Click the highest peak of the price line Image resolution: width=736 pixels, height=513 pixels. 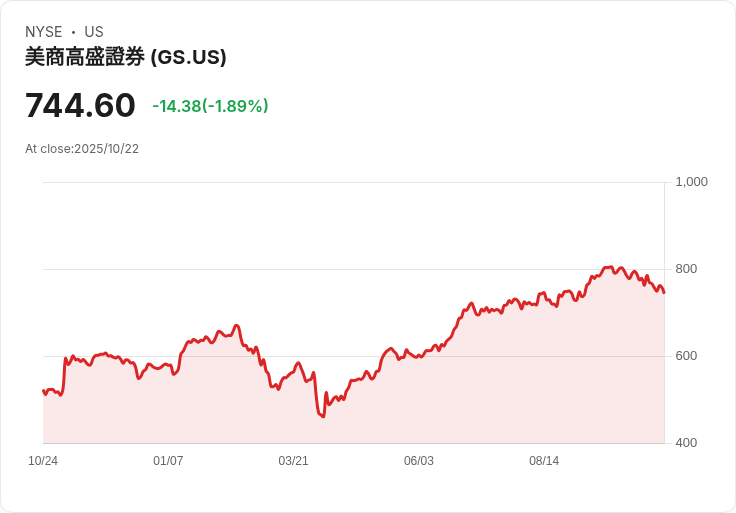coord(609,267)
